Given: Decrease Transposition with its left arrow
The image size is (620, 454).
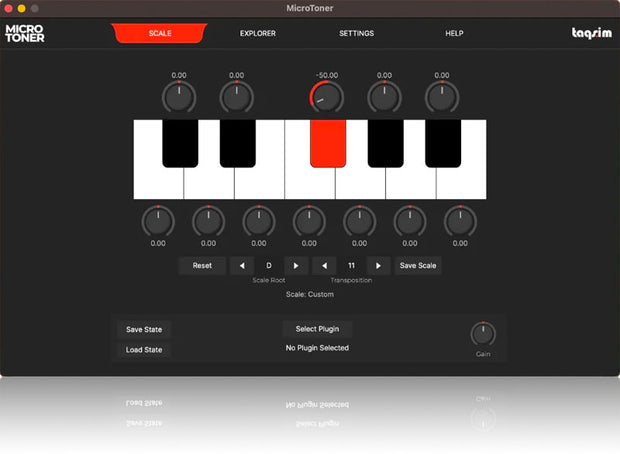Looking at the screenshot, I should pyautogui.click(x=324, y=265).
